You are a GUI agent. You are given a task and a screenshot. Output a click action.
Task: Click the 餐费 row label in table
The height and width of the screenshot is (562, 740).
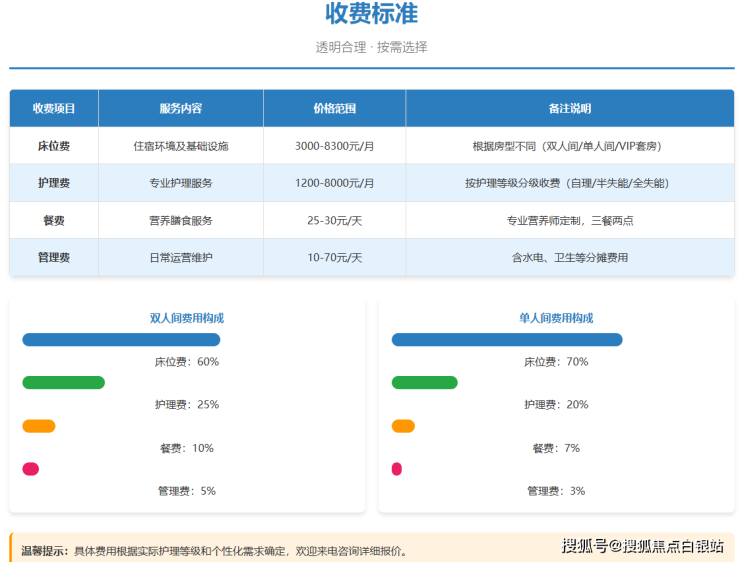pos(54,220)
